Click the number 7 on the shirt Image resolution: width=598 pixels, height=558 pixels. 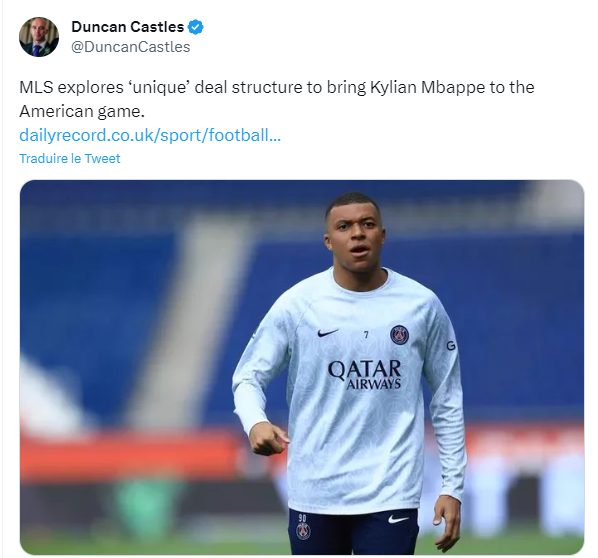click(x=366, y=335)
